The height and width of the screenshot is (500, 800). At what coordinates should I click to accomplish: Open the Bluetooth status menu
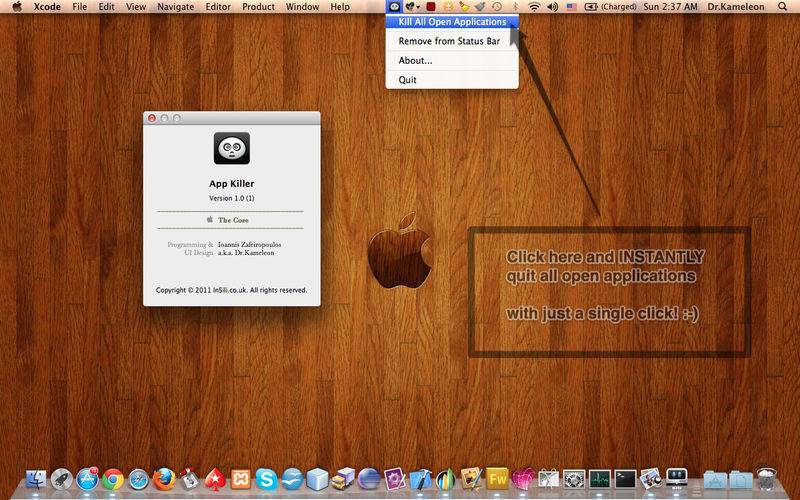click(x=515, y=7)
